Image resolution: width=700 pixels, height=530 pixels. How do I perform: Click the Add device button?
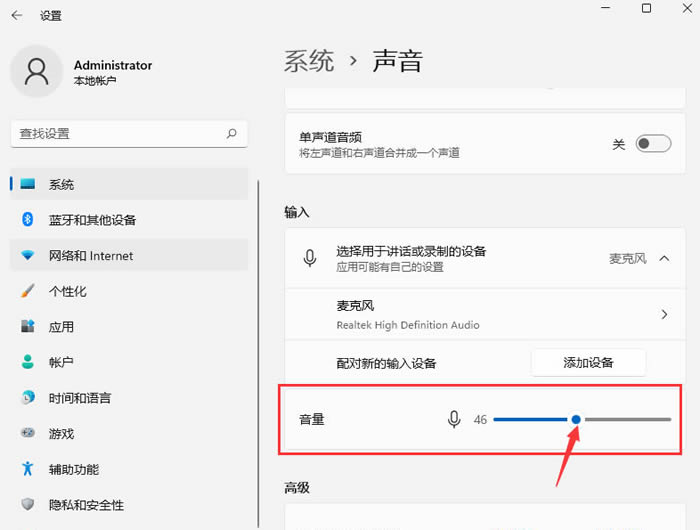pos(588,362)
